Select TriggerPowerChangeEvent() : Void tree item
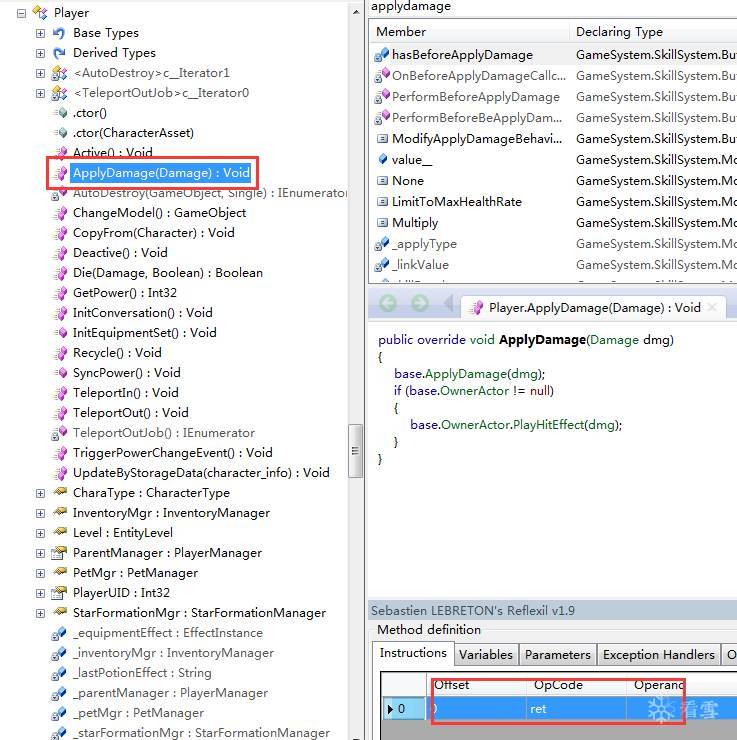 [x=173, y=453]
